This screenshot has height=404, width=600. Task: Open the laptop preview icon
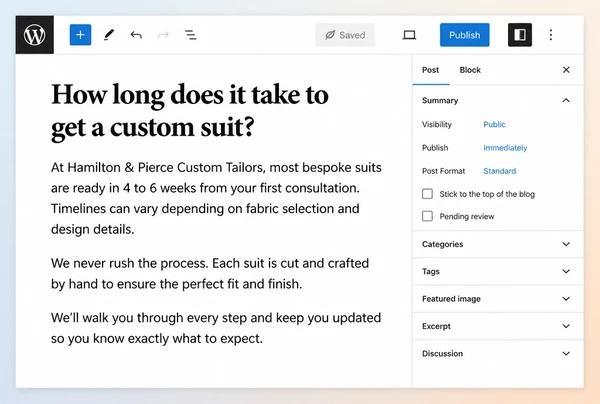409,35
